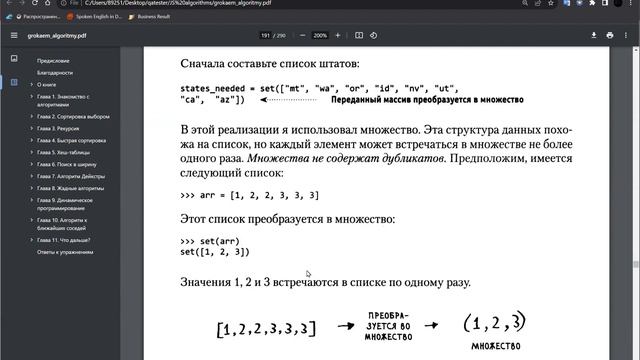The height and width of the screenshot is (360, 640).
Task: Click the page number field showing 191
Action: pyautogui.click(x=265, y=36)
